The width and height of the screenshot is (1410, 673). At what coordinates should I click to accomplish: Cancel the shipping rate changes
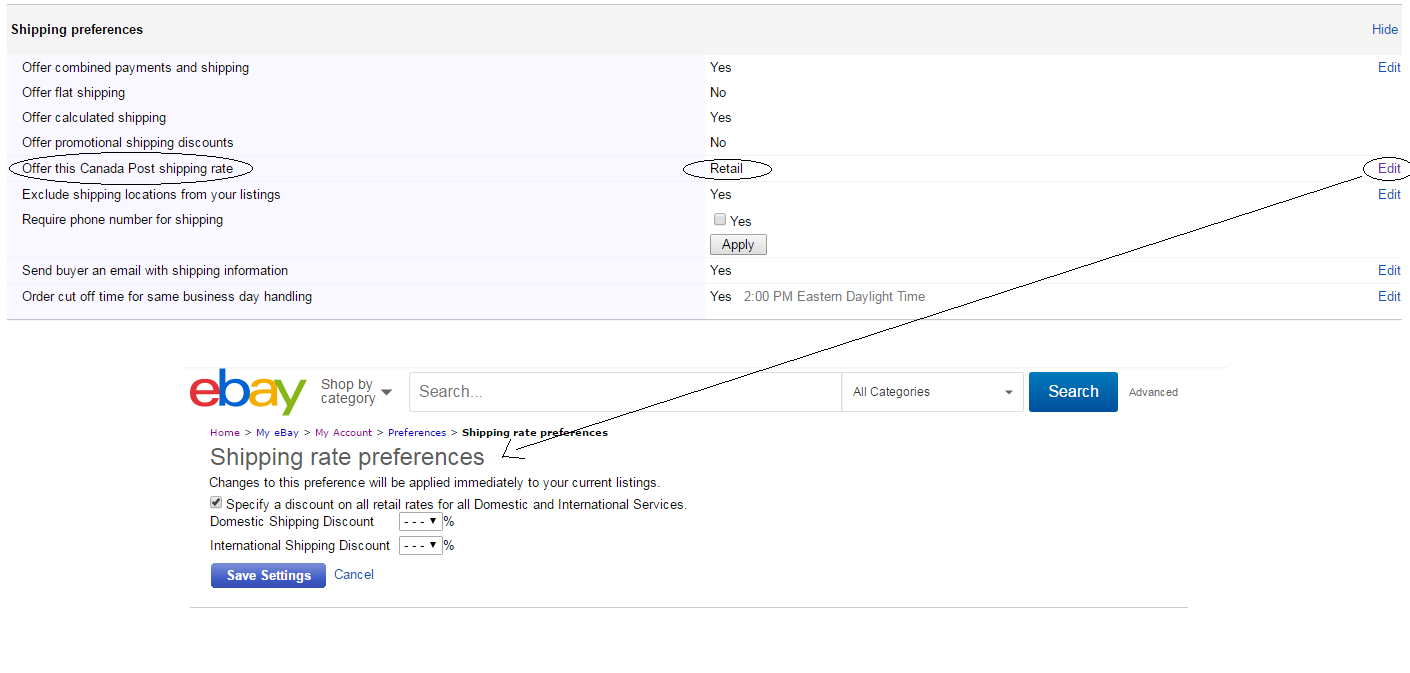(x=354, y=575)
